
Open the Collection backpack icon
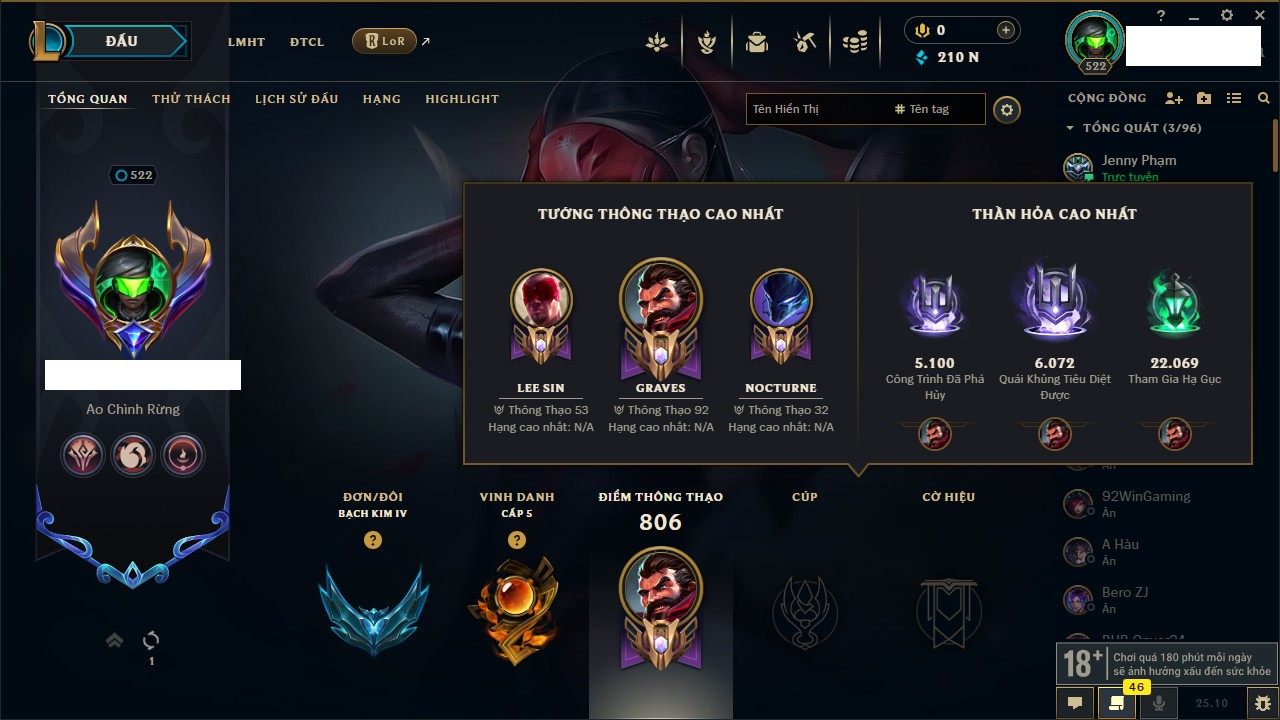pyautogui.click(x=757, y=42)
